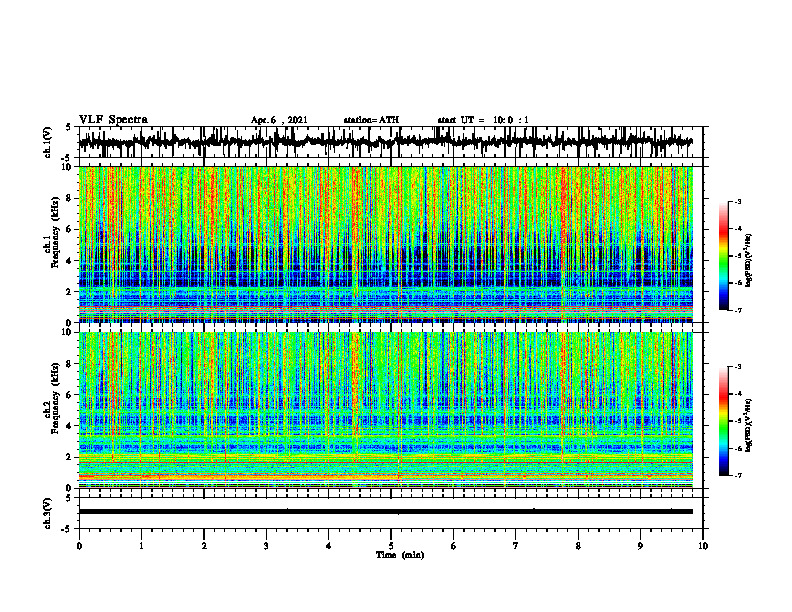Click the "Time (min)" x-axis label
The height and width of the screenshot is (612, 792).
400,555
